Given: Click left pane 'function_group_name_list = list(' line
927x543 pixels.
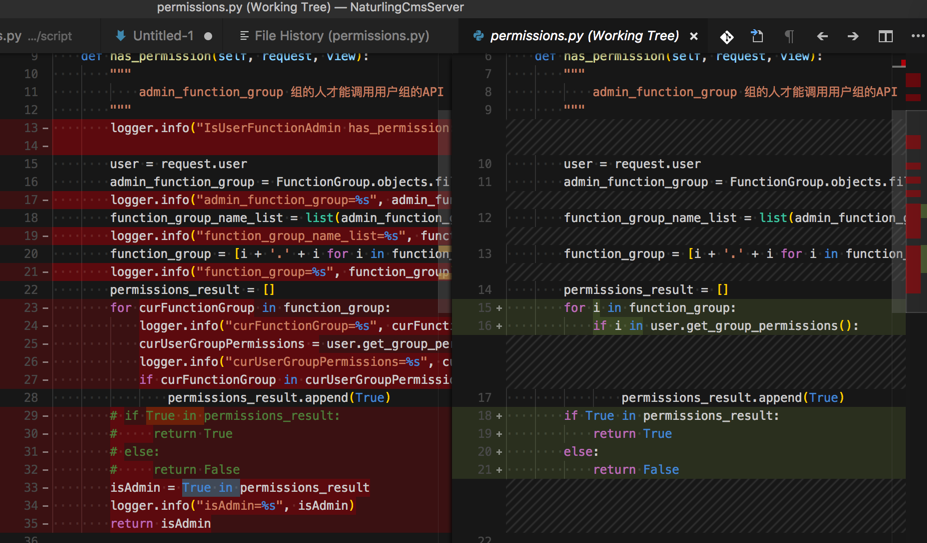Looking at the screenshot, I should click(280, 218).
